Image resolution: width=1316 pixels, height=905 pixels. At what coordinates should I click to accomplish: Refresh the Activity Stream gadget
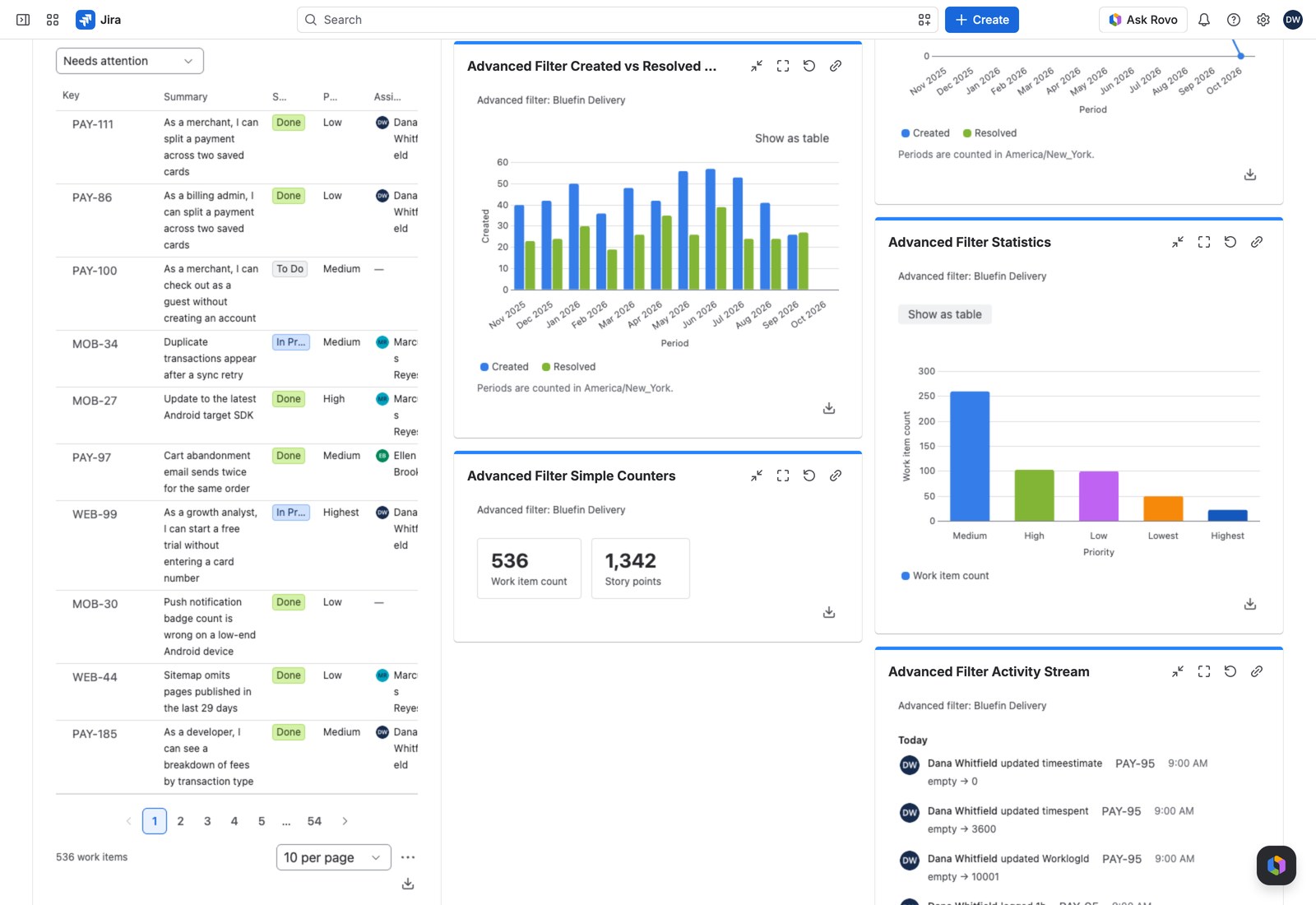(x=1230, y=671)
